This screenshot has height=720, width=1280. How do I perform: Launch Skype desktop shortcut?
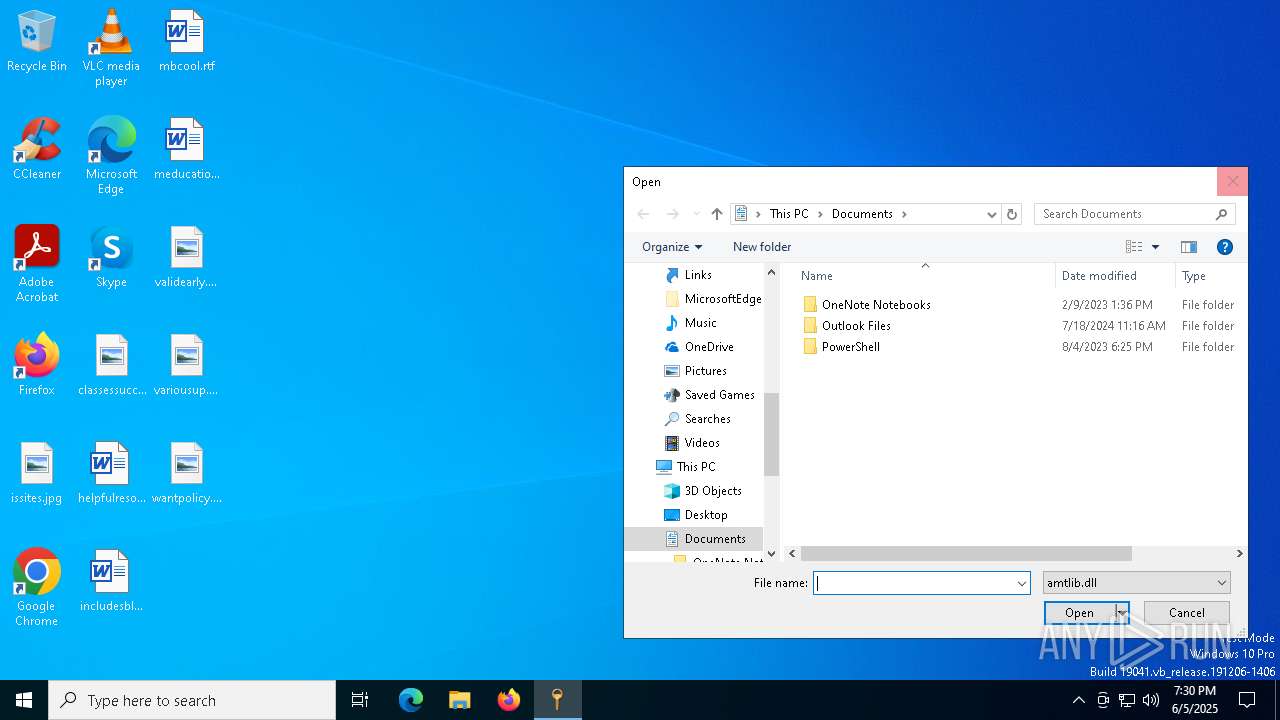111,258
